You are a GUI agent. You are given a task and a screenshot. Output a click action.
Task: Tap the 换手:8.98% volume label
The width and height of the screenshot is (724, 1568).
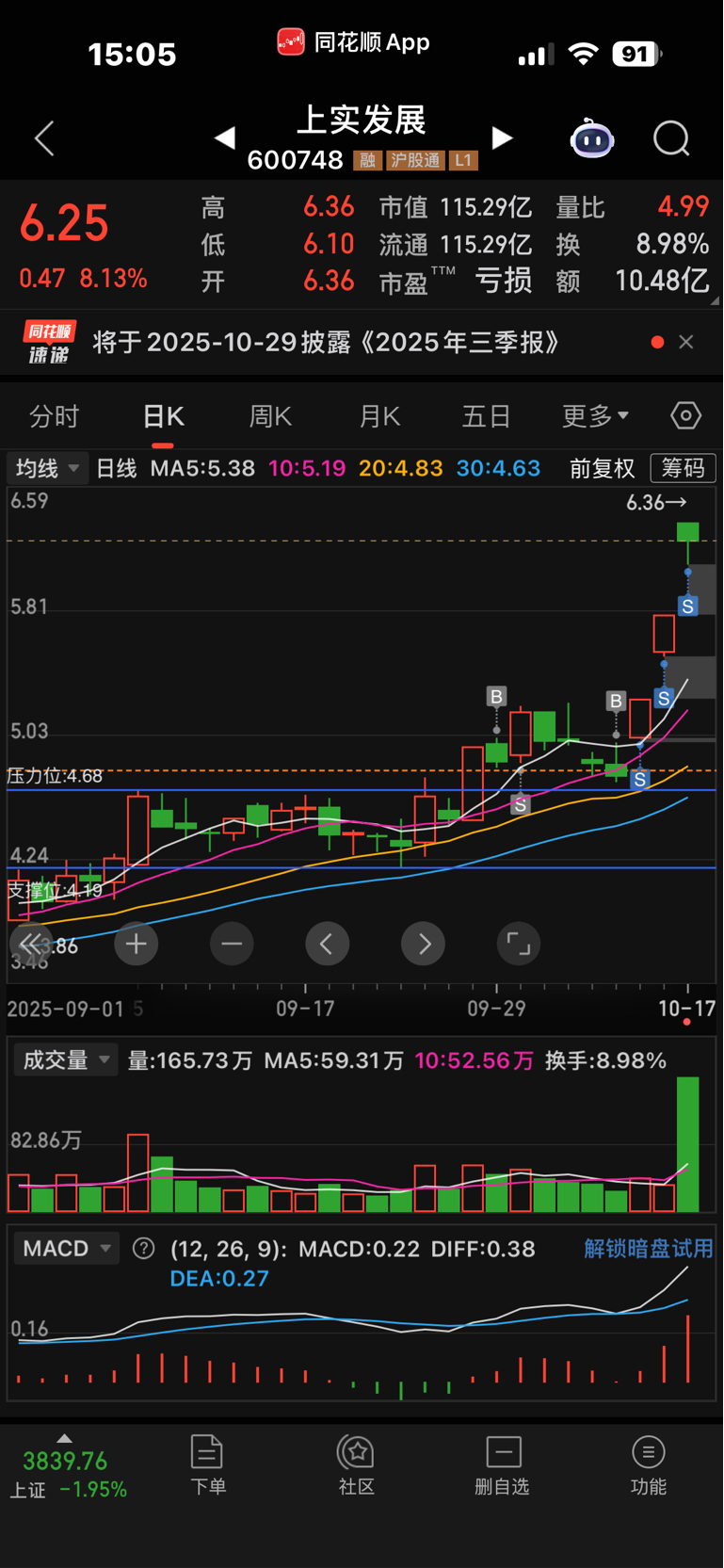[x=605, y=1060]
